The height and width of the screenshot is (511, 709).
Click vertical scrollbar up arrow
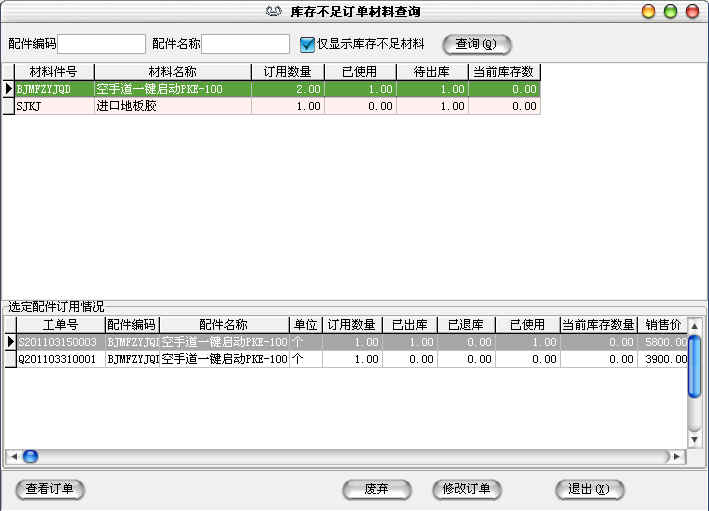tap(695, 326)
